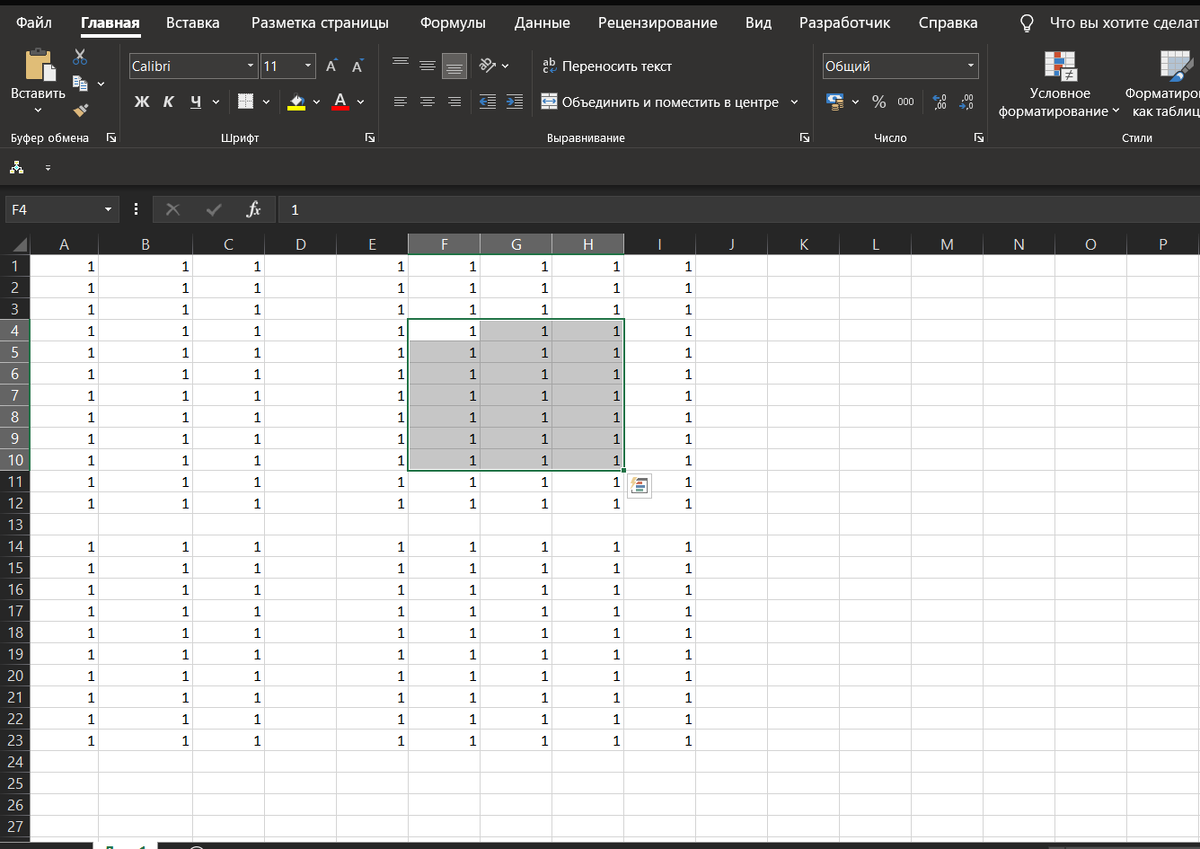
Task: Open the Файл tab
Action: point(35,22)
